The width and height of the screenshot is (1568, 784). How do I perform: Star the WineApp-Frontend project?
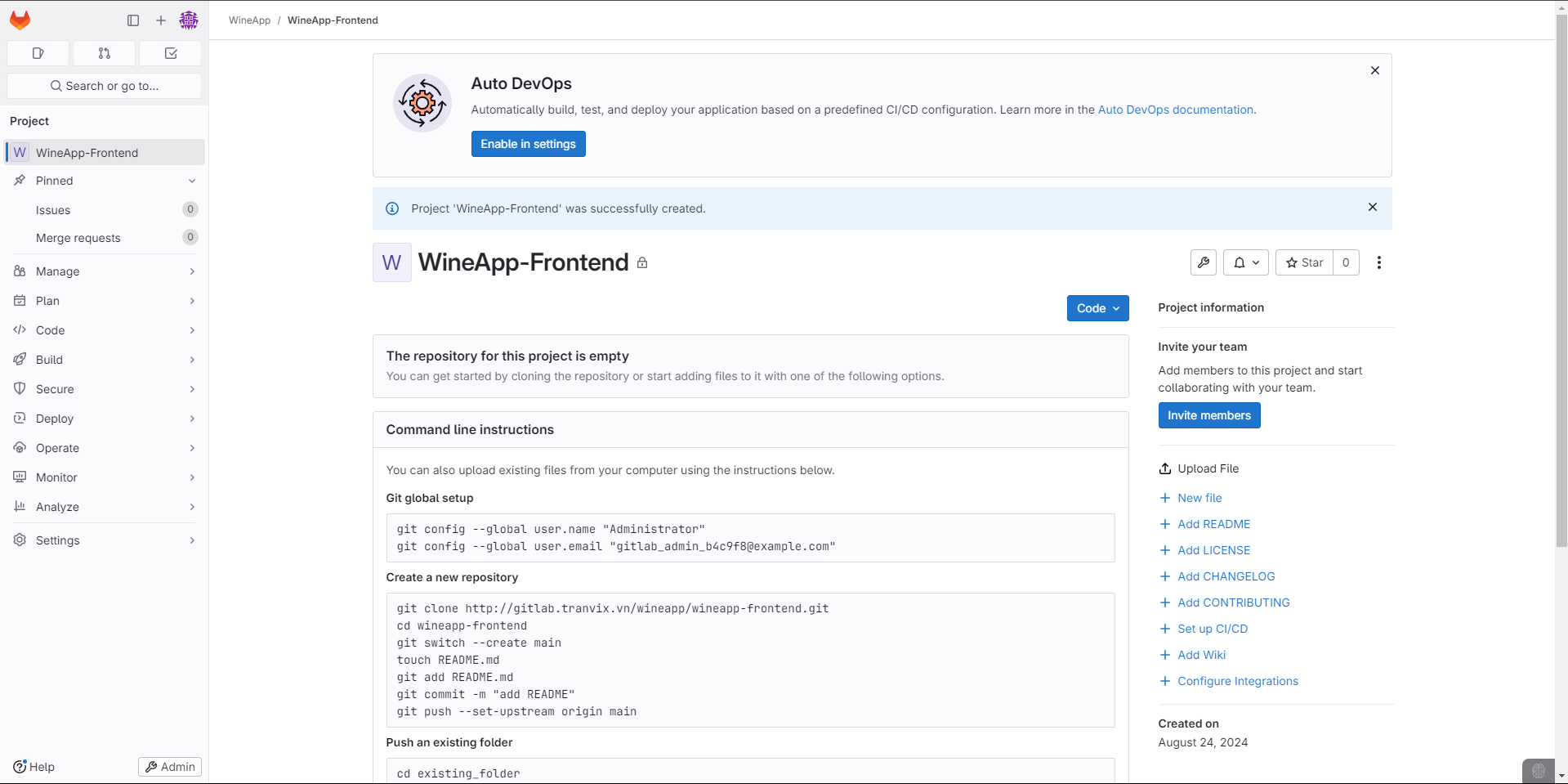[1305, 262]
